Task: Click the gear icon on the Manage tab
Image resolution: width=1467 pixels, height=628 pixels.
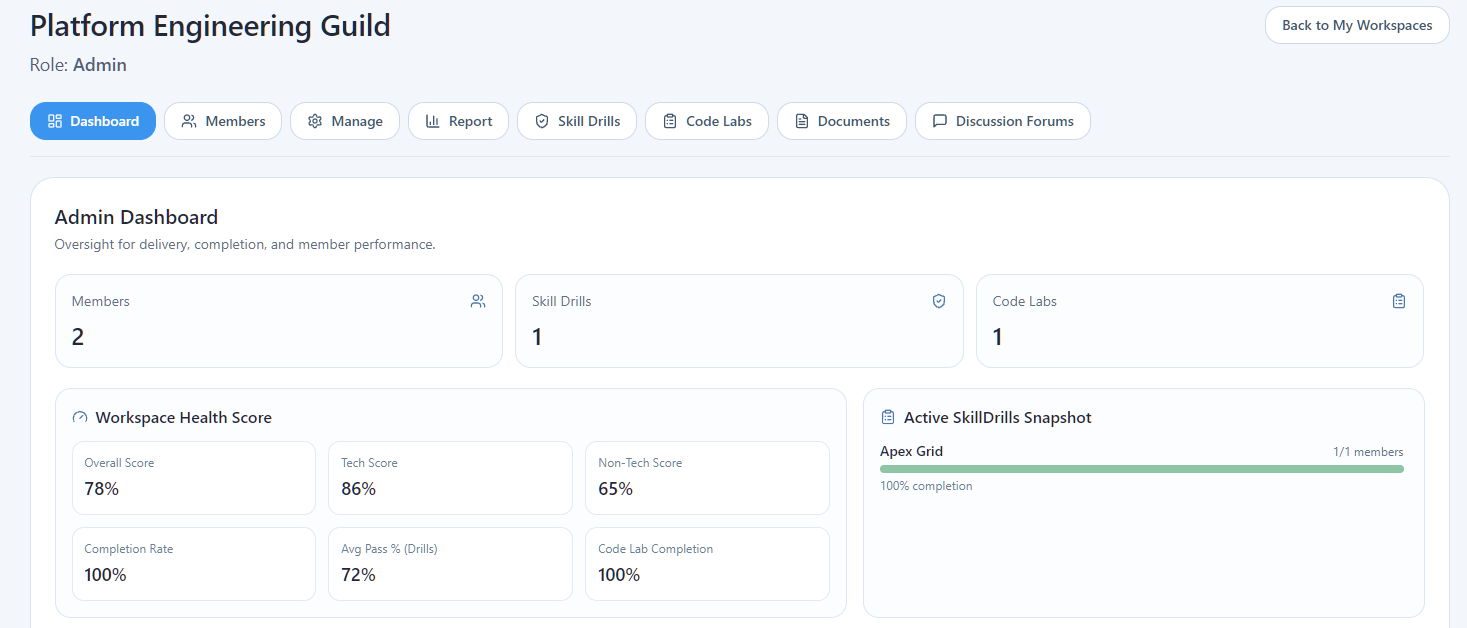Action: (x=315, y=120)
